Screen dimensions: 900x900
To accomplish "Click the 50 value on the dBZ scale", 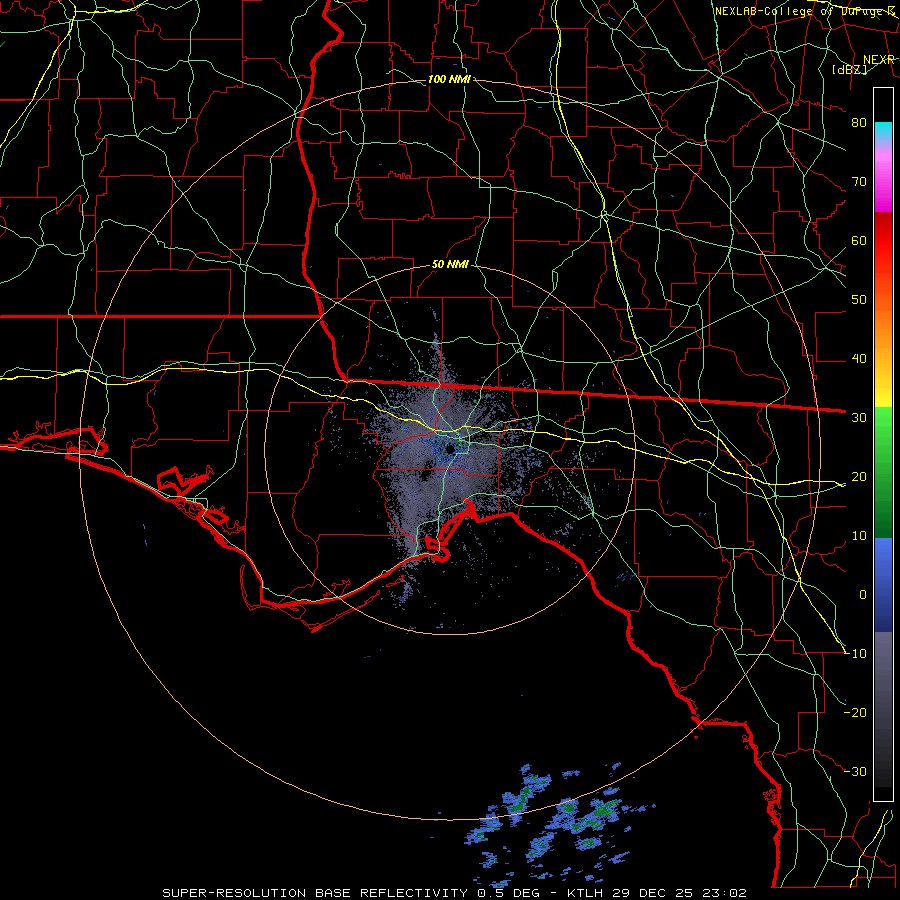I will coord(859,300).
